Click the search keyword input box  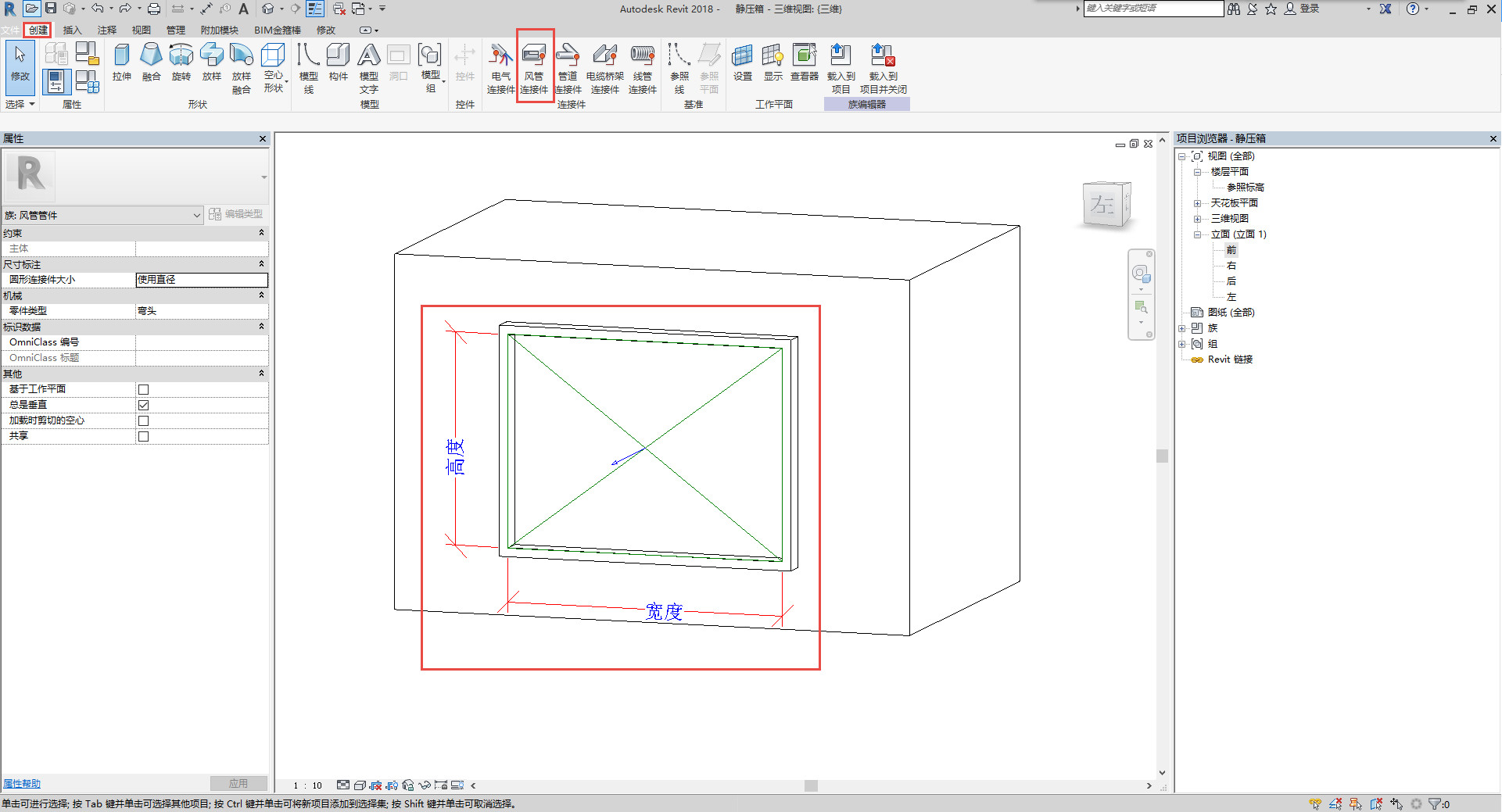click(1153, 9)
